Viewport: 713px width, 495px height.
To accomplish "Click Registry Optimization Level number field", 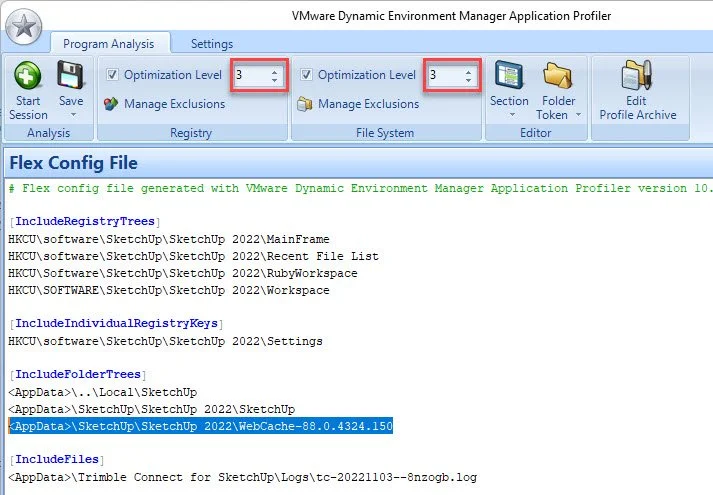I will pyautogui.click(x=251, y=75).
